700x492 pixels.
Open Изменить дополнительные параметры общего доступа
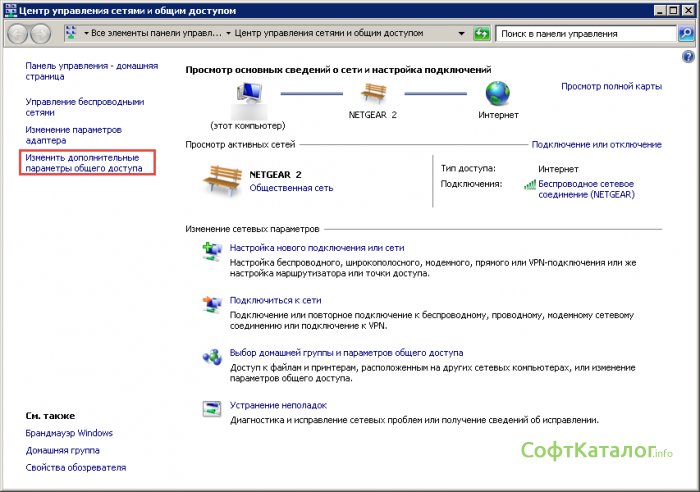pos(84,163)
